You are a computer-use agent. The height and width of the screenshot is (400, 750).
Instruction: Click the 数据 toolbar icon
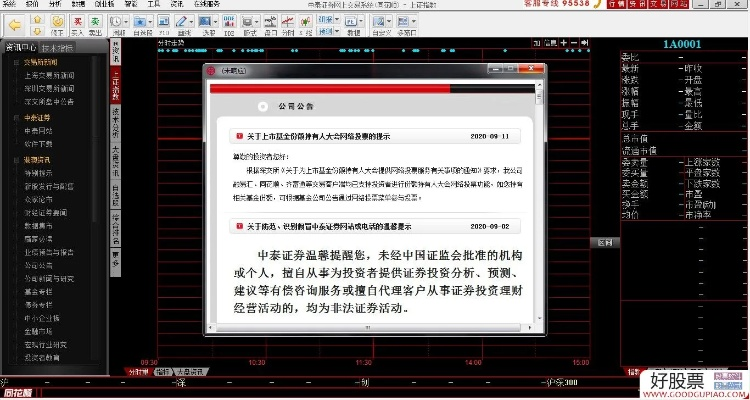tap(351, 22)
